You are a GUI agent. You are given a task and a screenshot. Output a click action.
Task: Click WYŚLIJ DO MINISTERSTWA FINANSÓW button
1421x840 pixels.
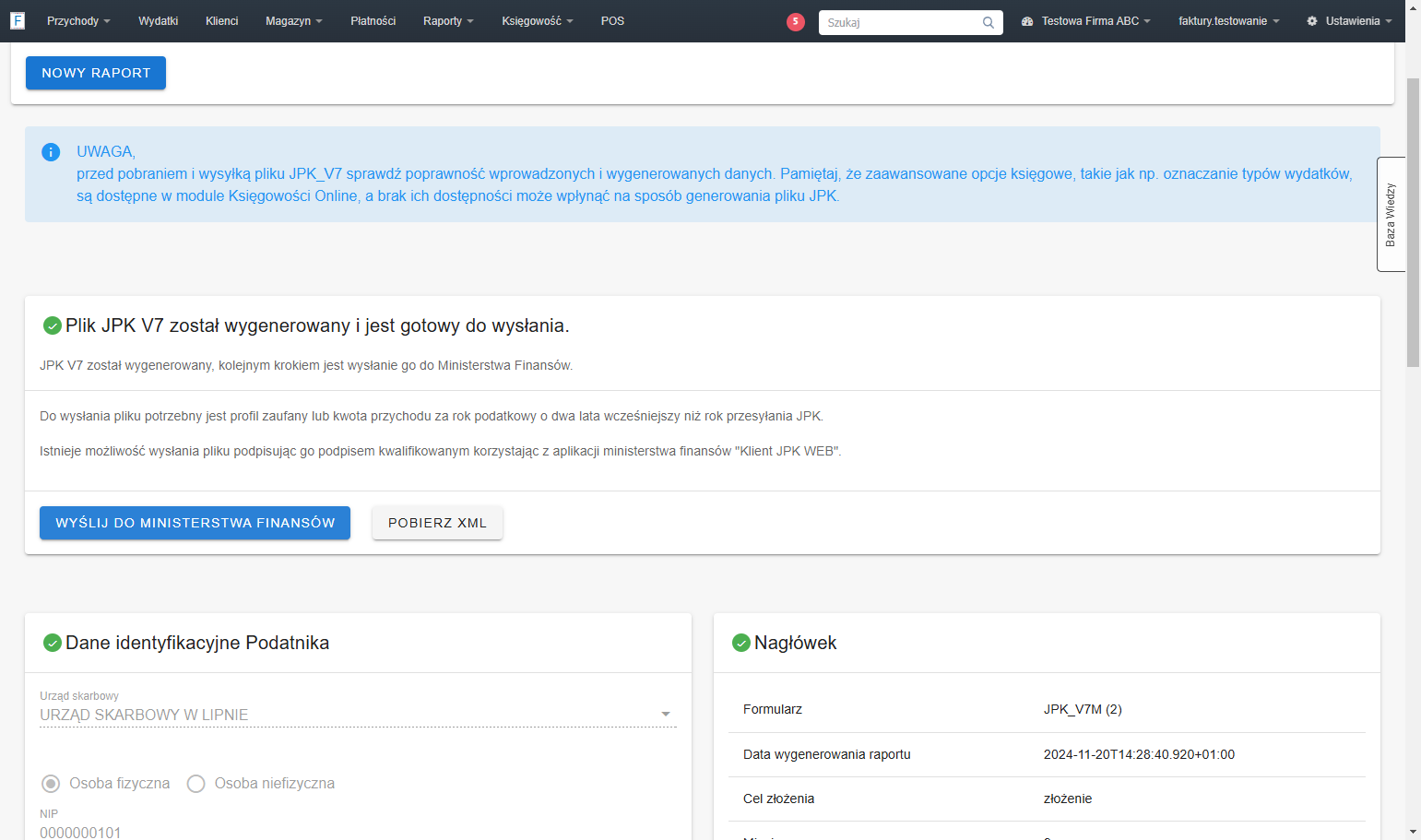195,523
